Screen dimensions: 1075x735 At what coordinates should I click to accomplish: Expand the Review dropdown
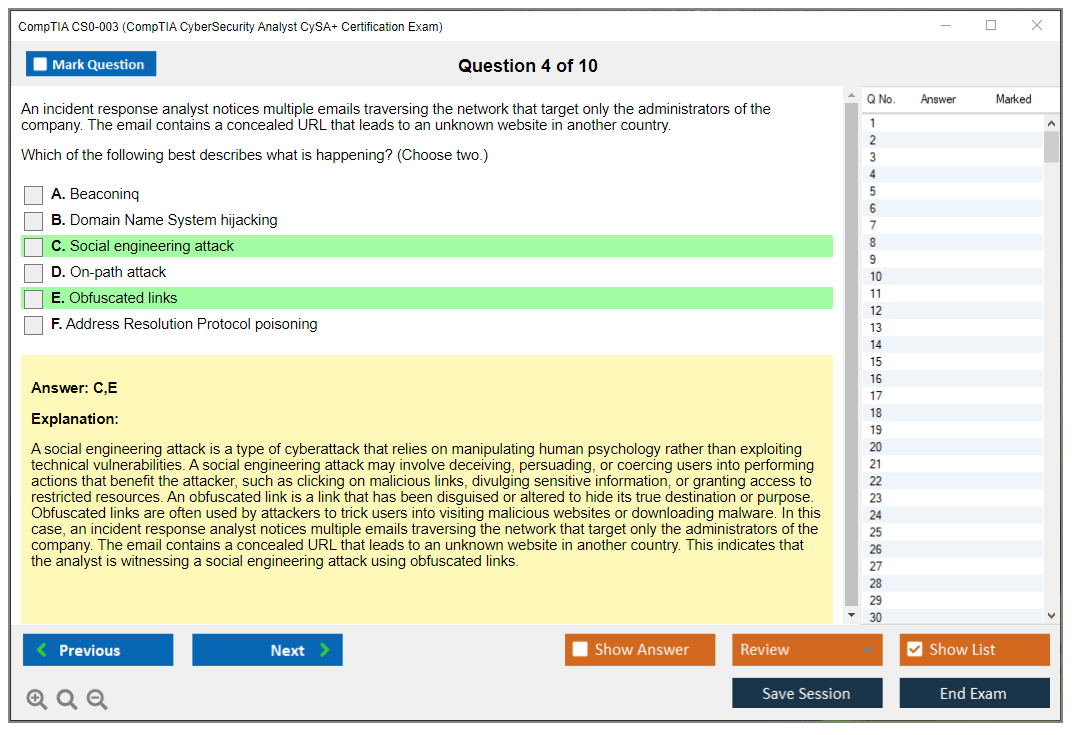tap(807, 650)
